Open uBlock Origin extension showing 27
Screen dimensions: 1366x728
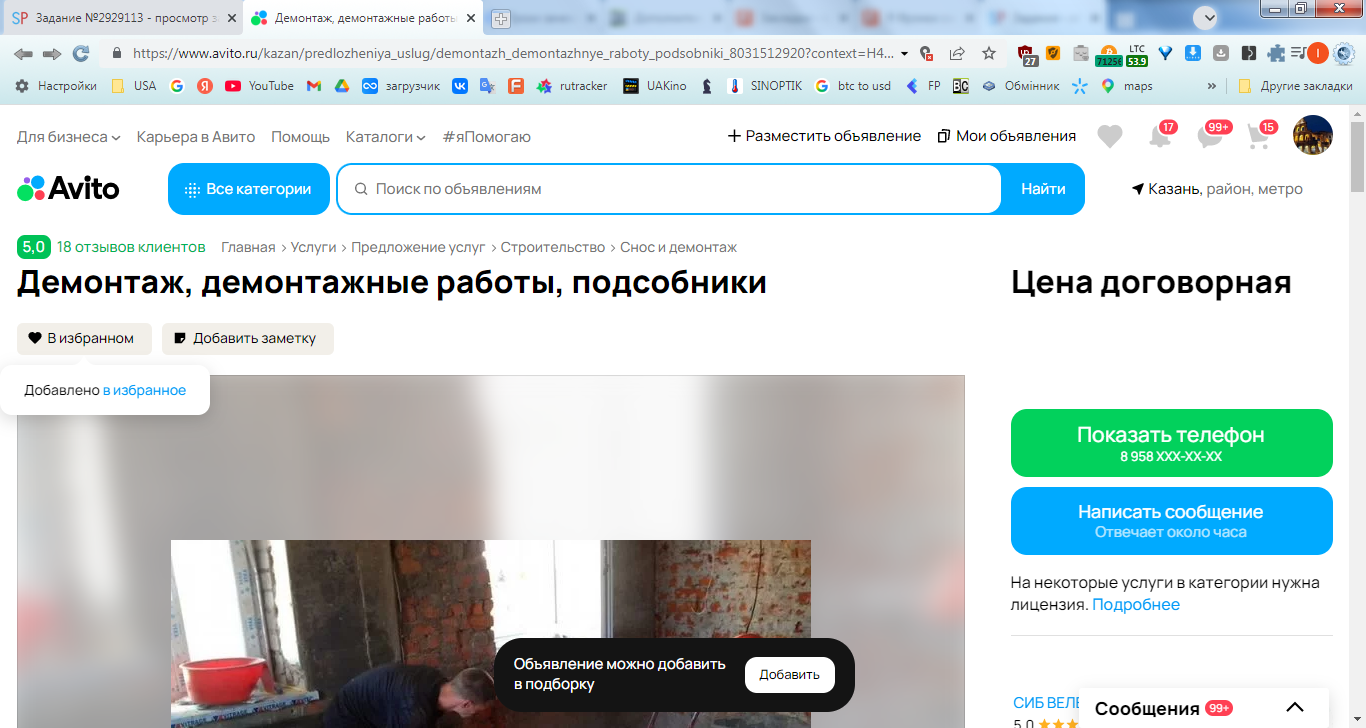pyautogui.click(x=1028, y=54)
